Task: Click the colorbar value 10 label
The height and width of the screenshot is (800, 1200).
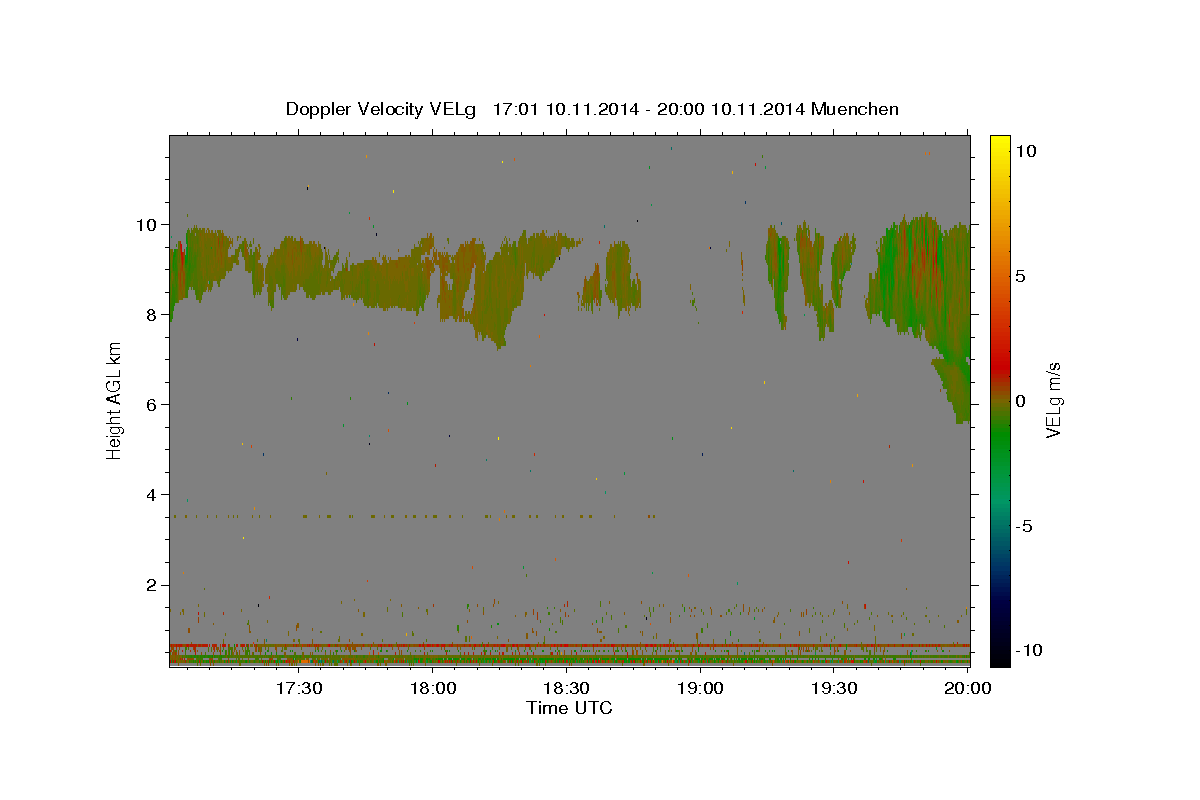Action: point(1025,150)
